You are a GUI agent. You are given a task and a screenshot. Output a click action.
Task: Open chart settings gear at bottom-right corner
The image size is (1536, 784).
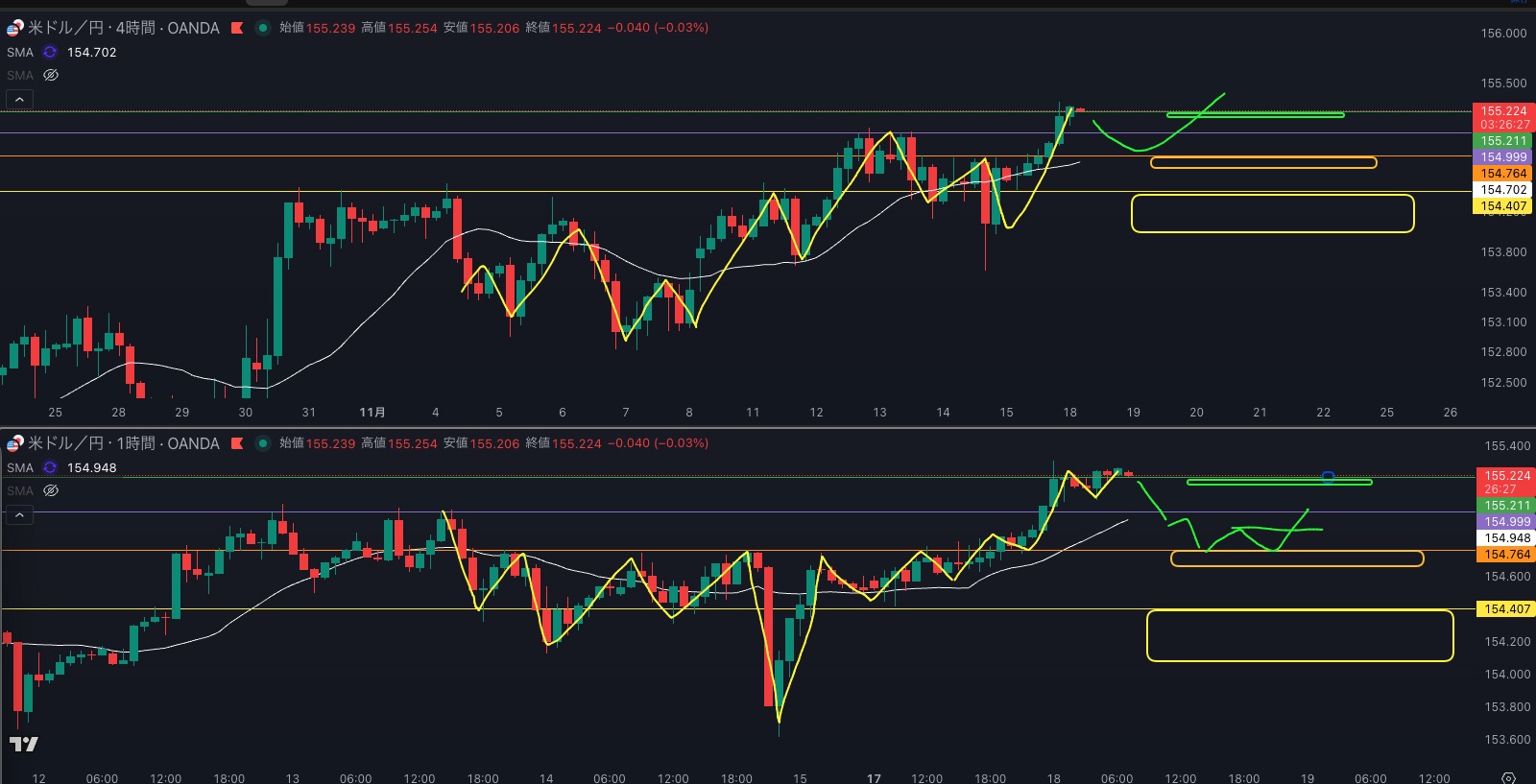(x=1508, y=777)
